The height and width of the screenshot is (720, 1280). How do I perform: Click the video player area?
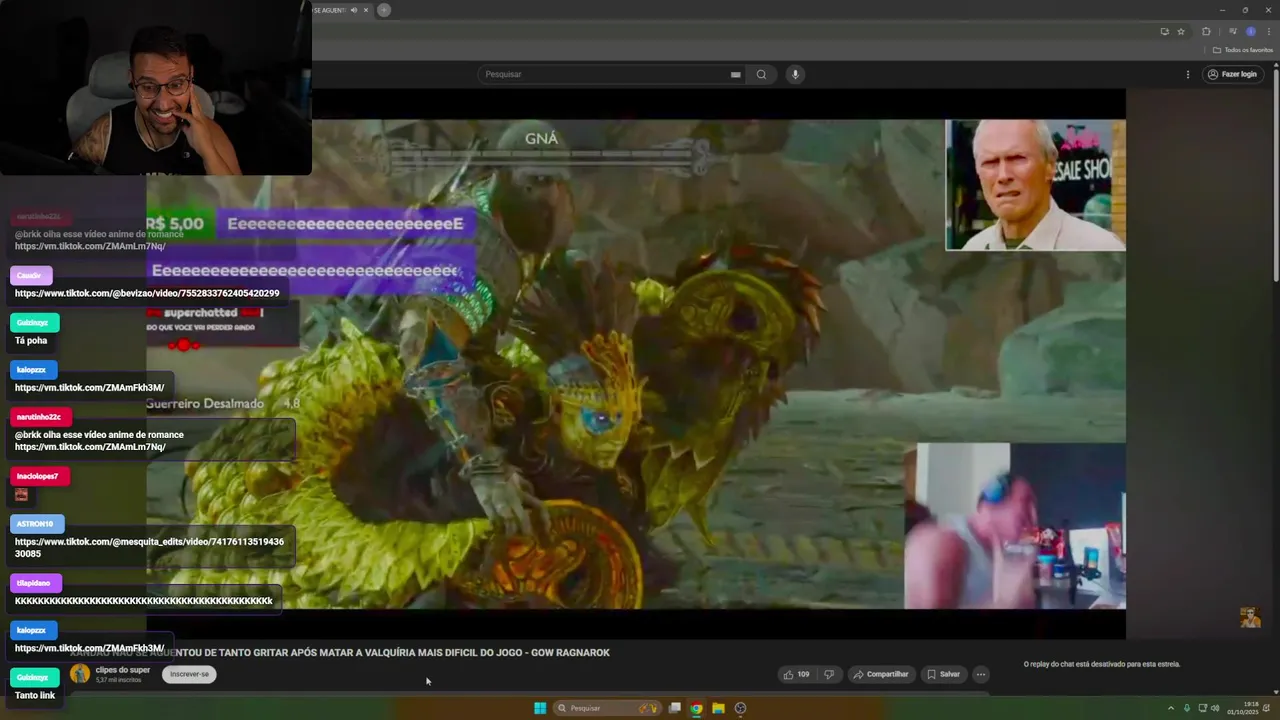[x=636, y=364]
